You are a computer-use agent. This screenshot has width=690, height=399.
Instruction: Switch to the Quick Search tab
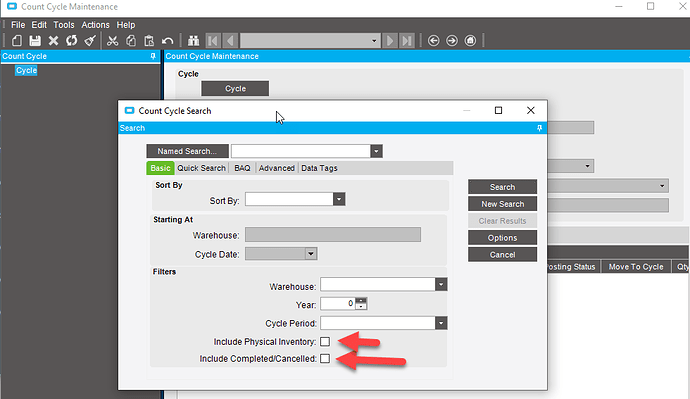[x=202, y=168]
